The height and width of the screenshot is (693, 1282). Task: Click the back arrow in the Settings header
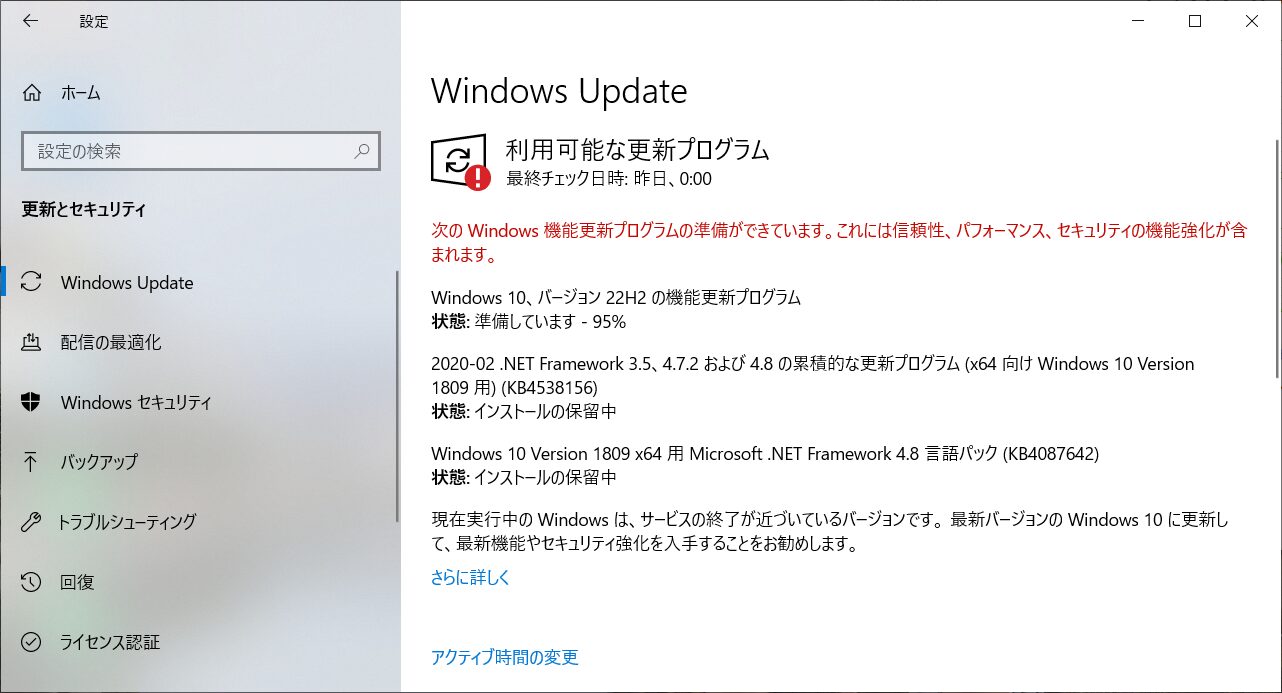pos(30,21)
